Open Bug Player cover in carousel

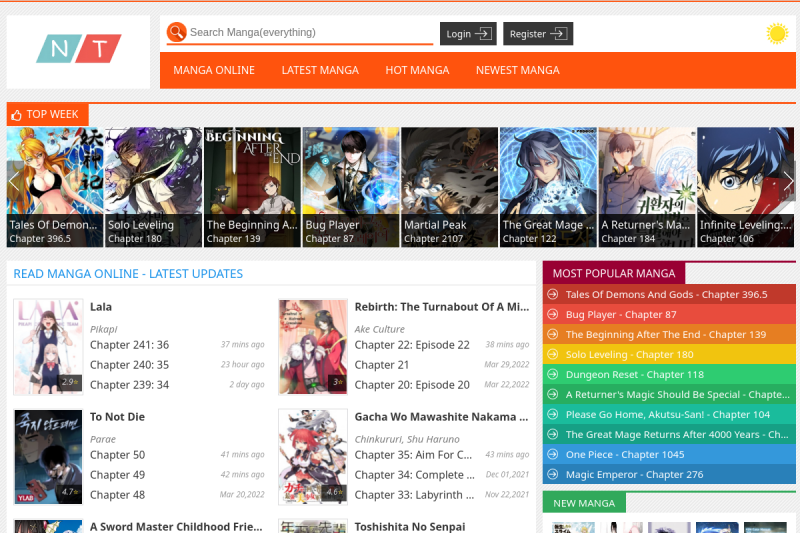pos(351,187)
